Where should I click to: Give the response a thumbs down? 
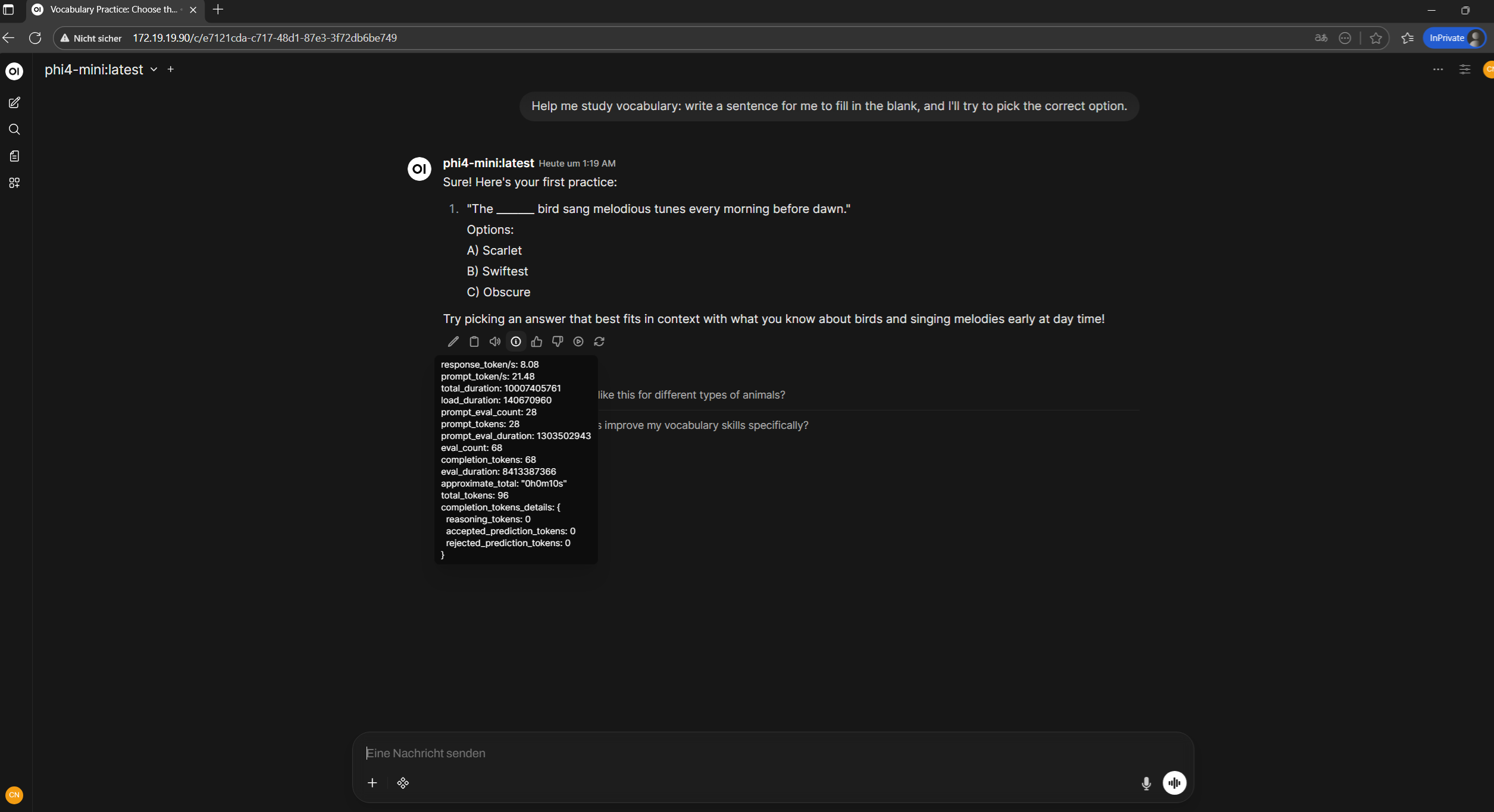click(x=557, y=341)
